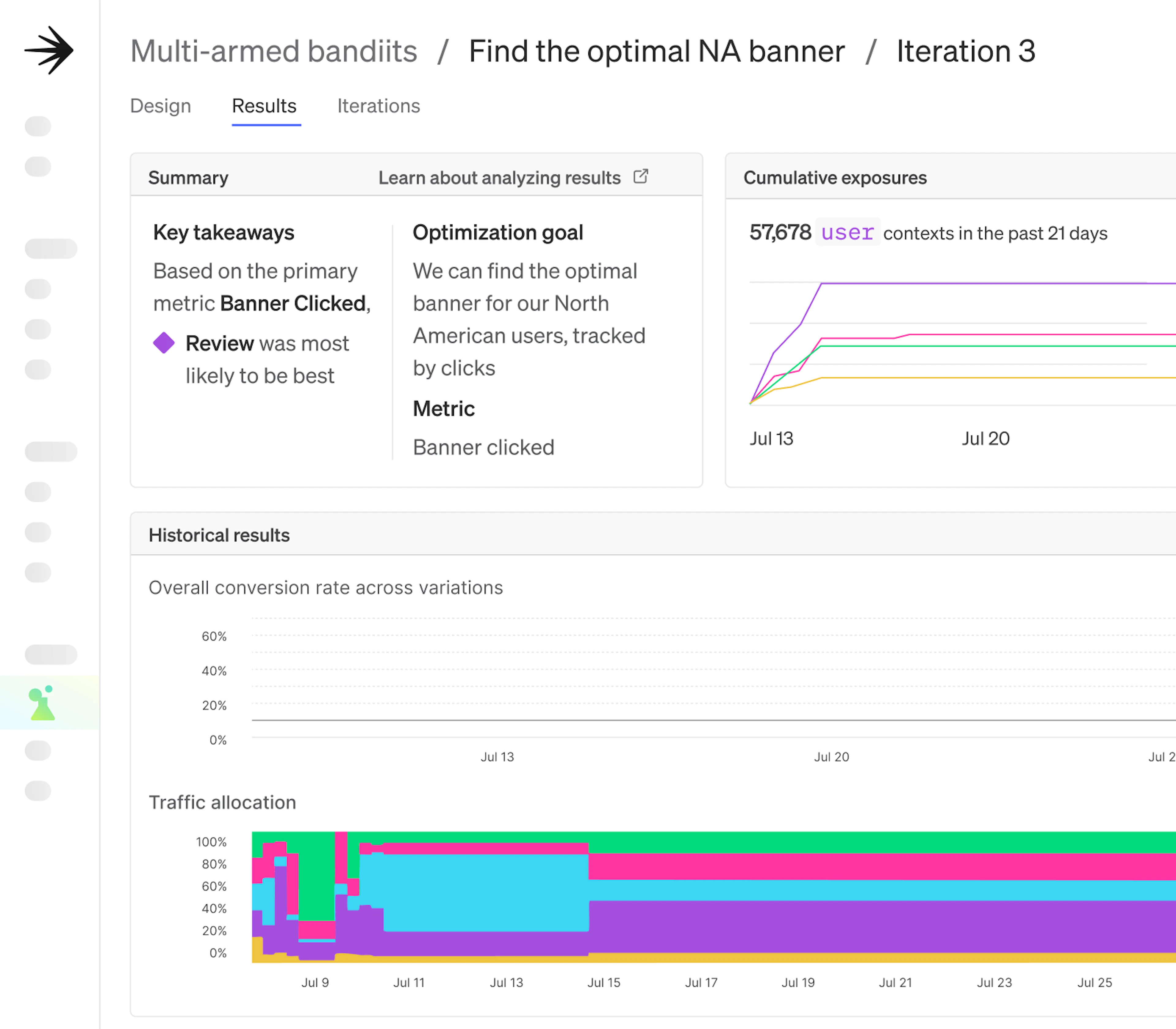The height and width of the screenshot is (1029, 1176).
Task: Click the pink band in traffic allocation
Action: coord(861,866)
